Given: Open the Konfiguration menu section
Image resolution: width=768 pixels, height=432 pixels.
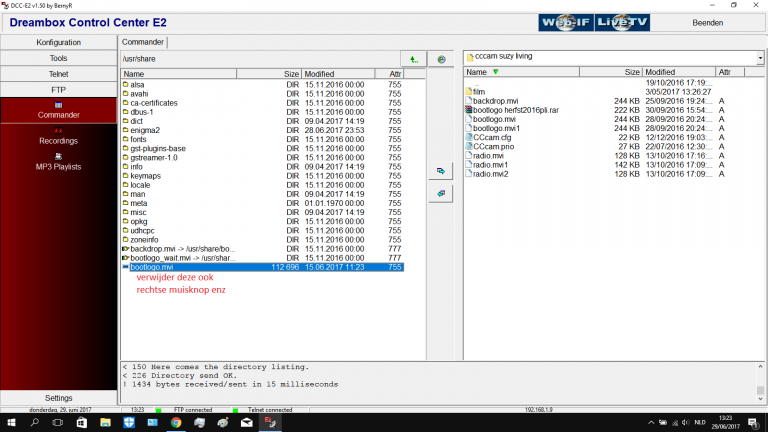Looking at the screenshot, I should [58, 43].
